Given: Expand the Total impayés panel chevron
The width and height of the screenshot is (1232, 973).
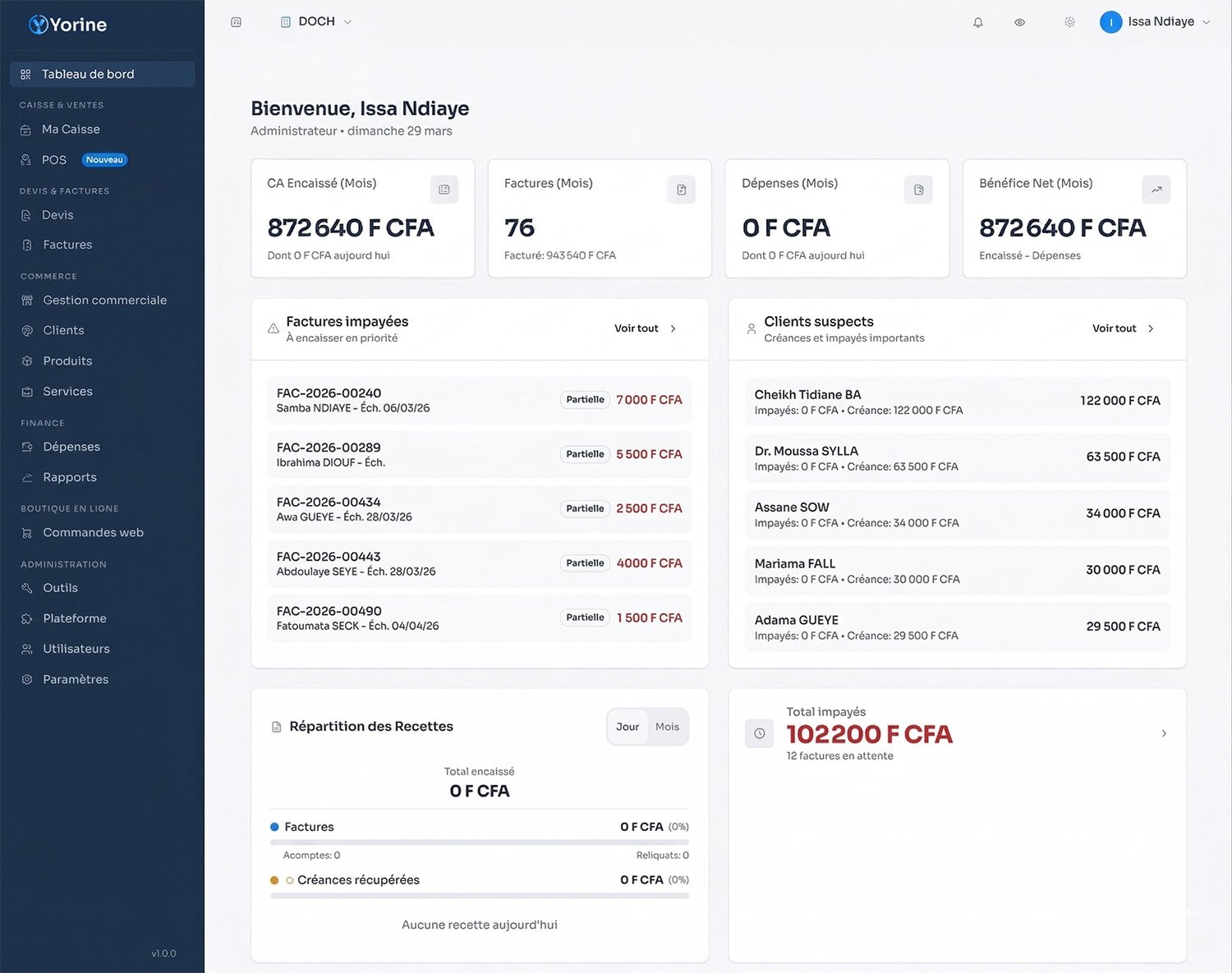Looking at the screenshot, I should point(1164,733).
